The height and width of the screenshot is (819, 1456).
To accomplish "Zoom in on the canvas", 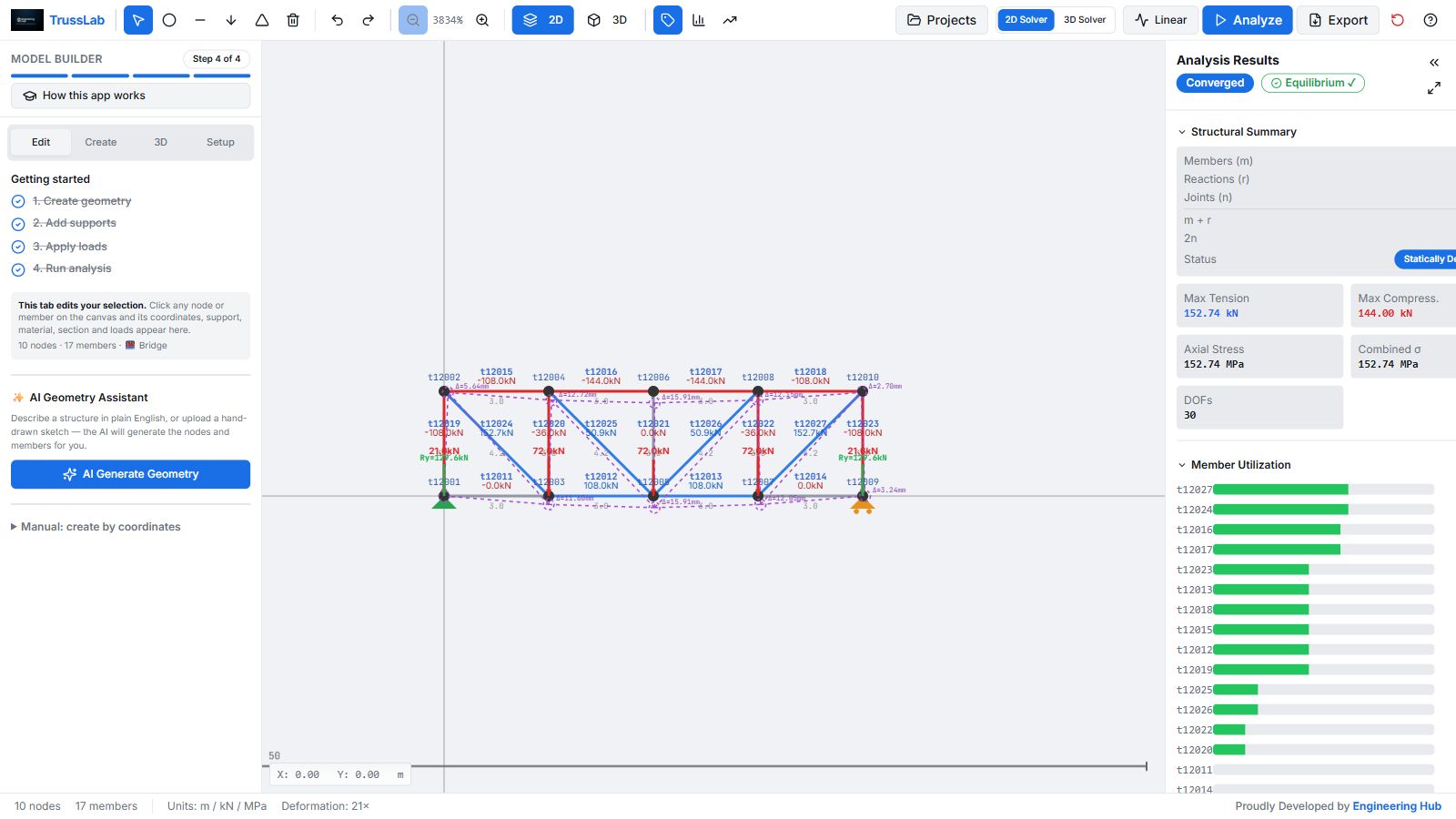I will 482,20.
